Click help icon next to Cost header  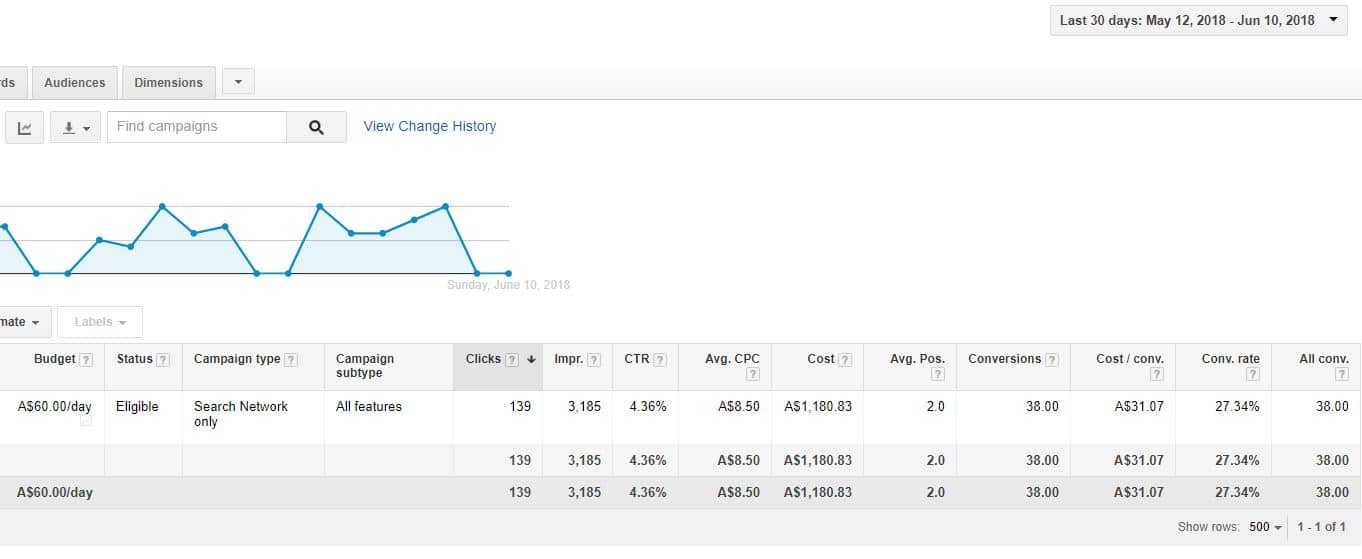[x=845, y=360]
